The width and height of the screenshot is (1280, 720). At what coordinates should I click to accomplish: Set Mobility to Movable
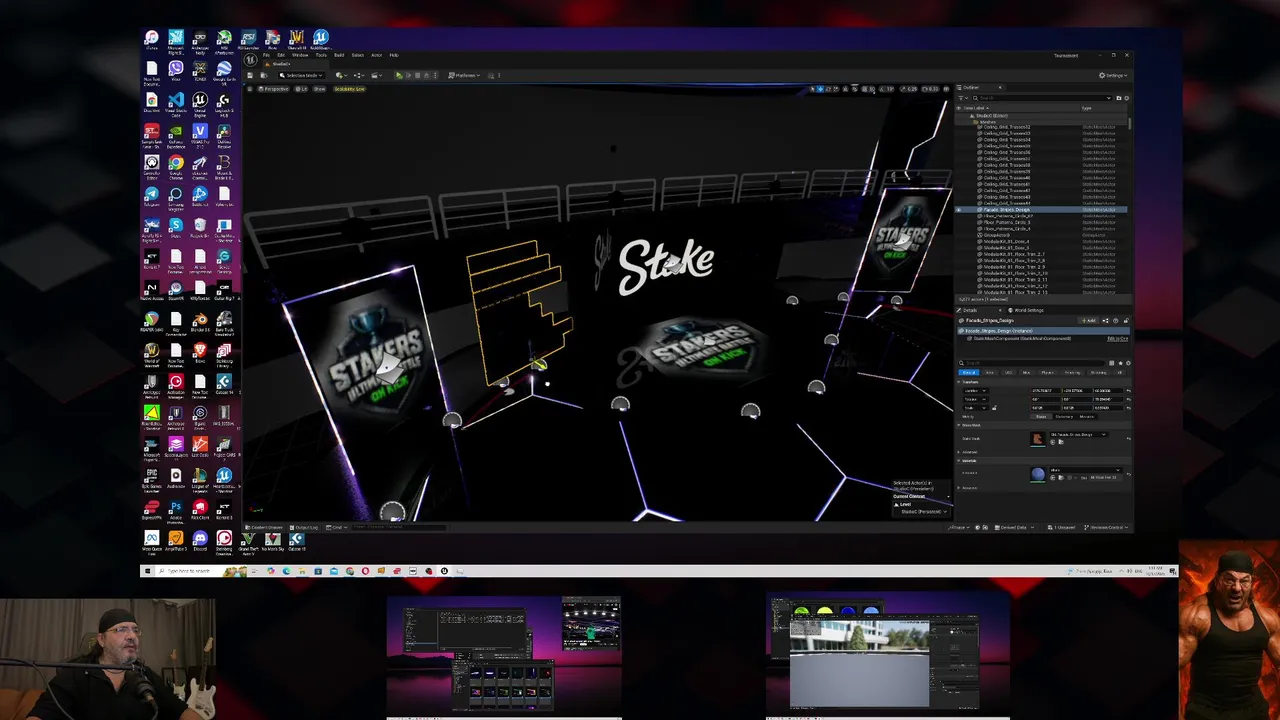(1086, 417)
